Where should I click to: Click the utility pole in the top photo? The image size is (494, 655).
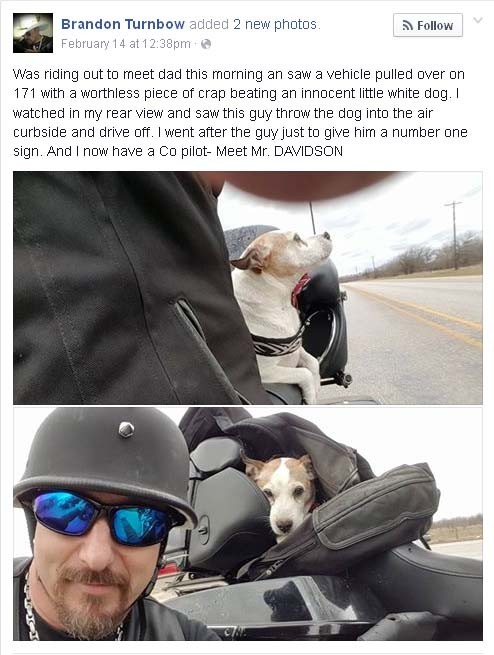(454, 235)
